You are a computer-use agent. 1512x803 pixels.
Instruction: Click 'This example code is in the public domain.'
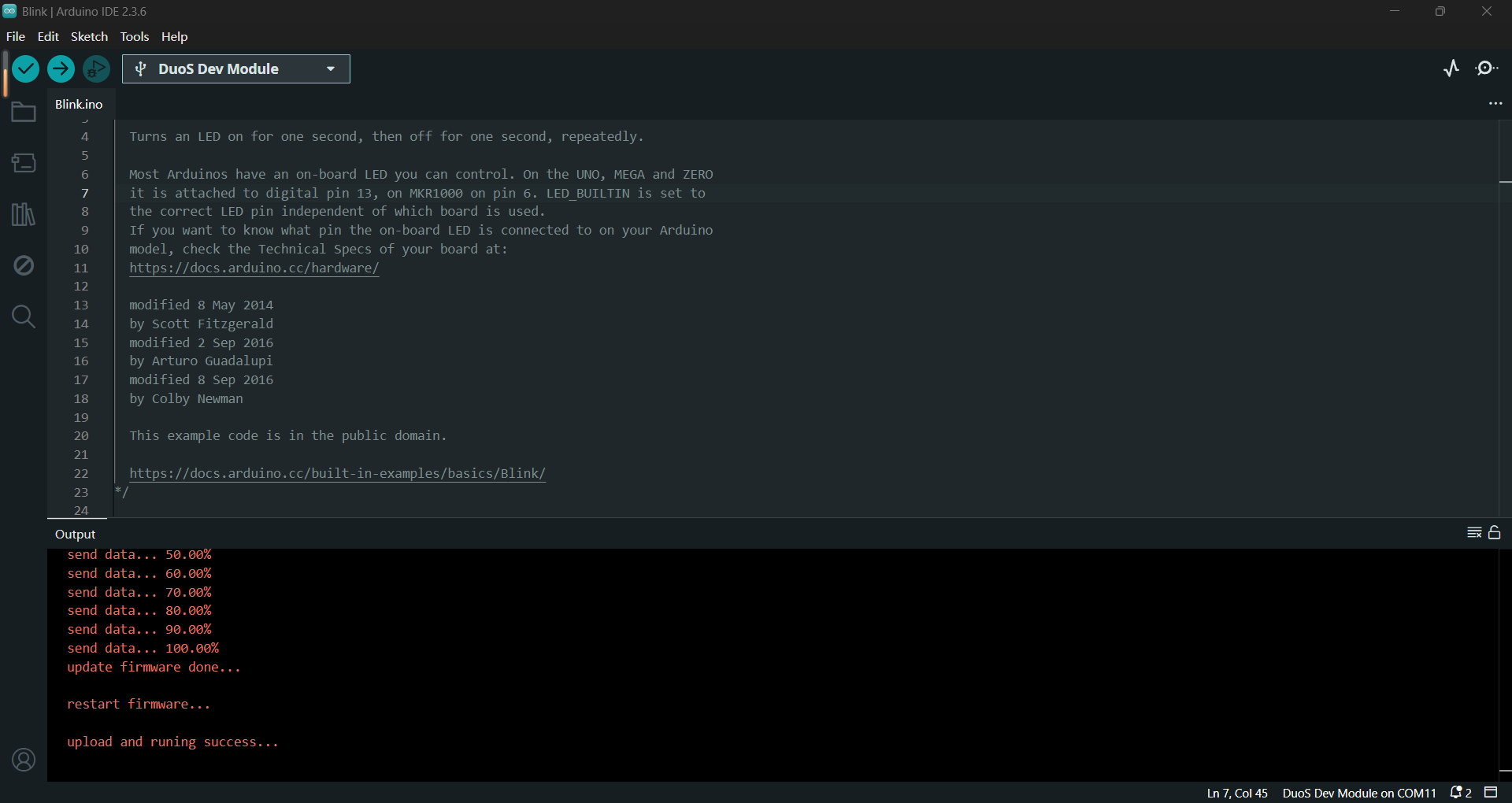pos(288,435)
